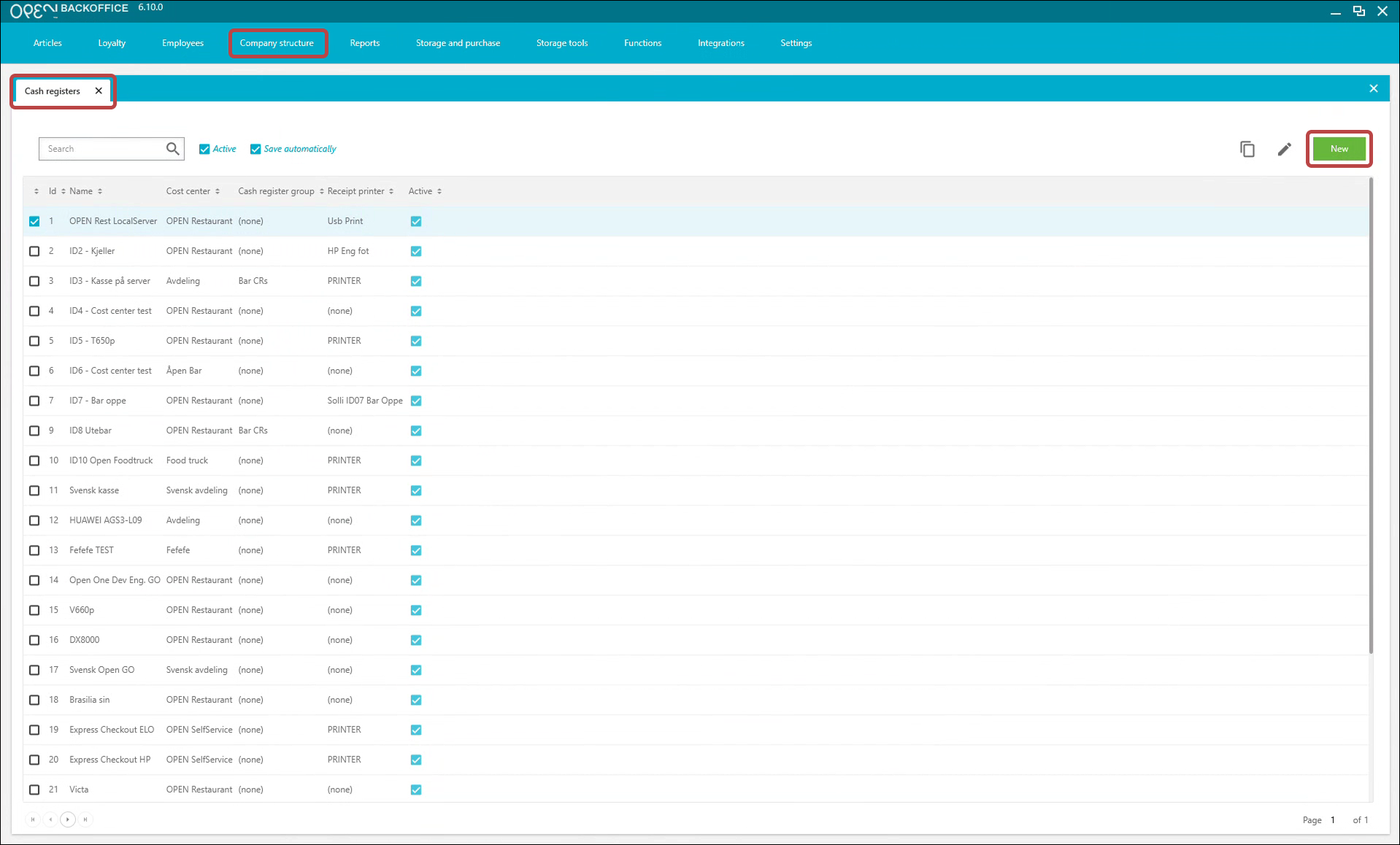Click the ID6 - Cost center test name

[x=111, y=371]
